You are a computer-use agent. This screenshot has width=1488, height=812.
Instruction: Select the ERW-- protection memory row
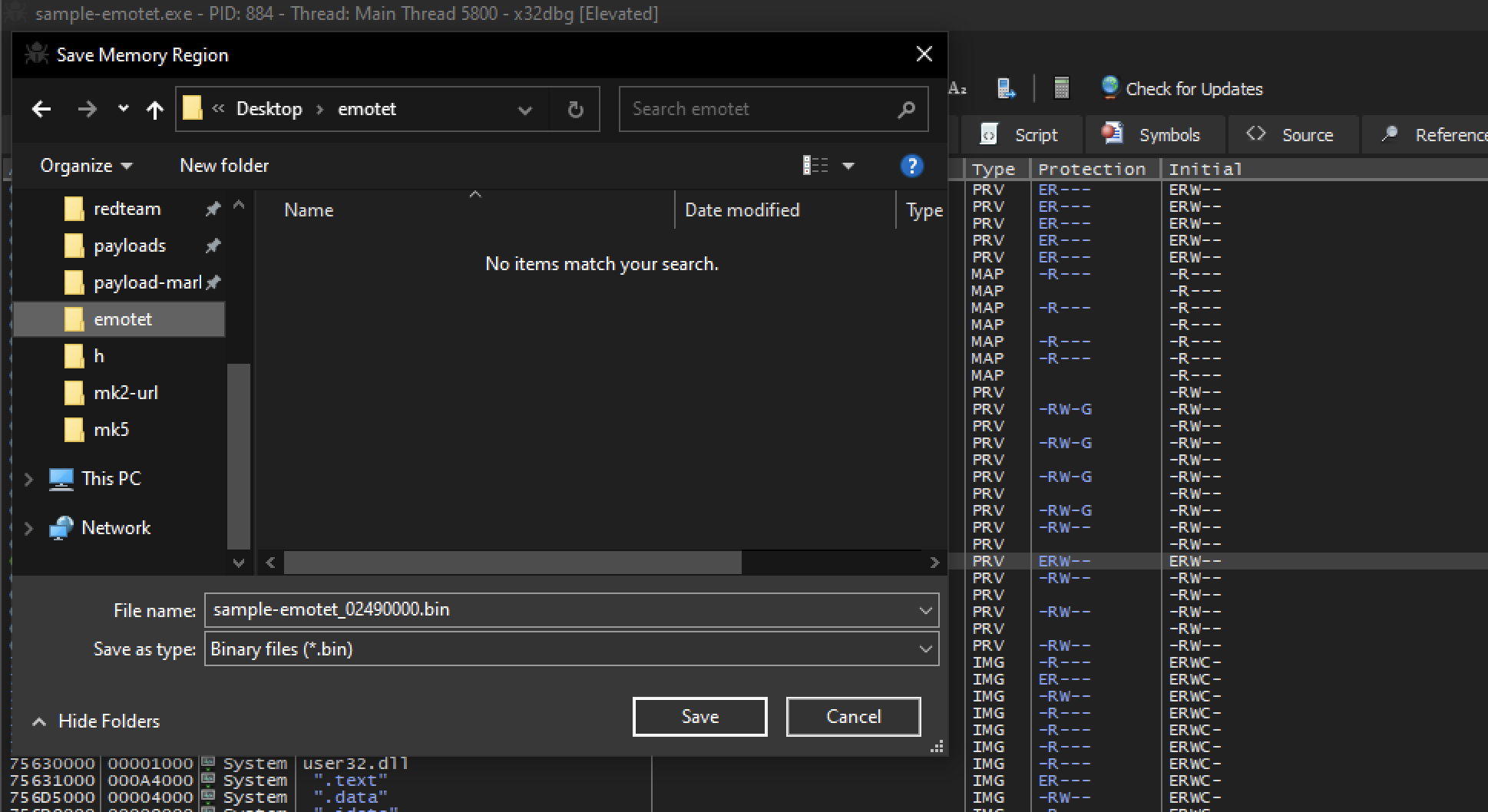click(x=1218, y=561)
